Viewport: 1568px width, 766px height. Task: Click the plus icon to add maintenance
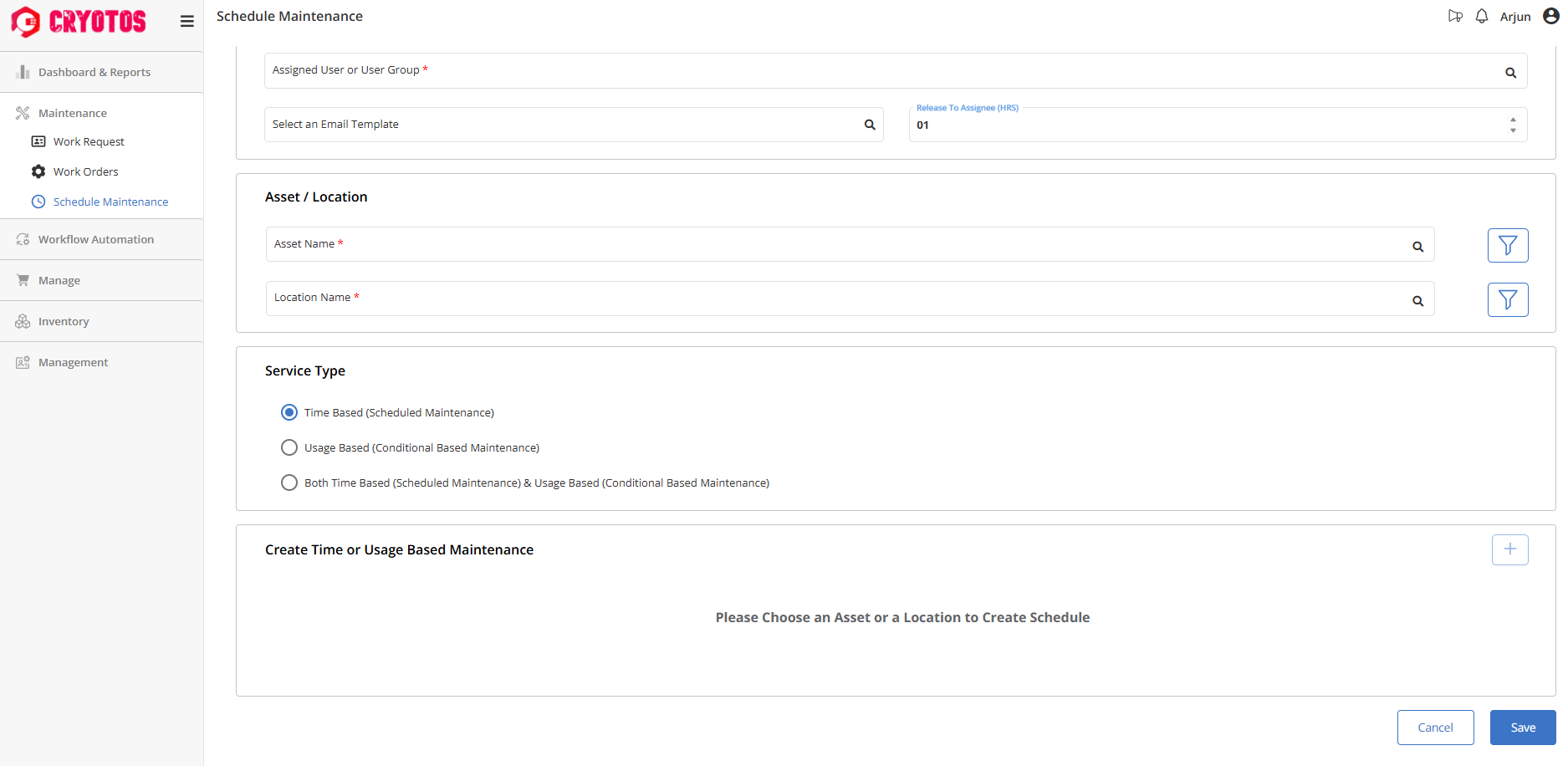(x=1509, y=549)
